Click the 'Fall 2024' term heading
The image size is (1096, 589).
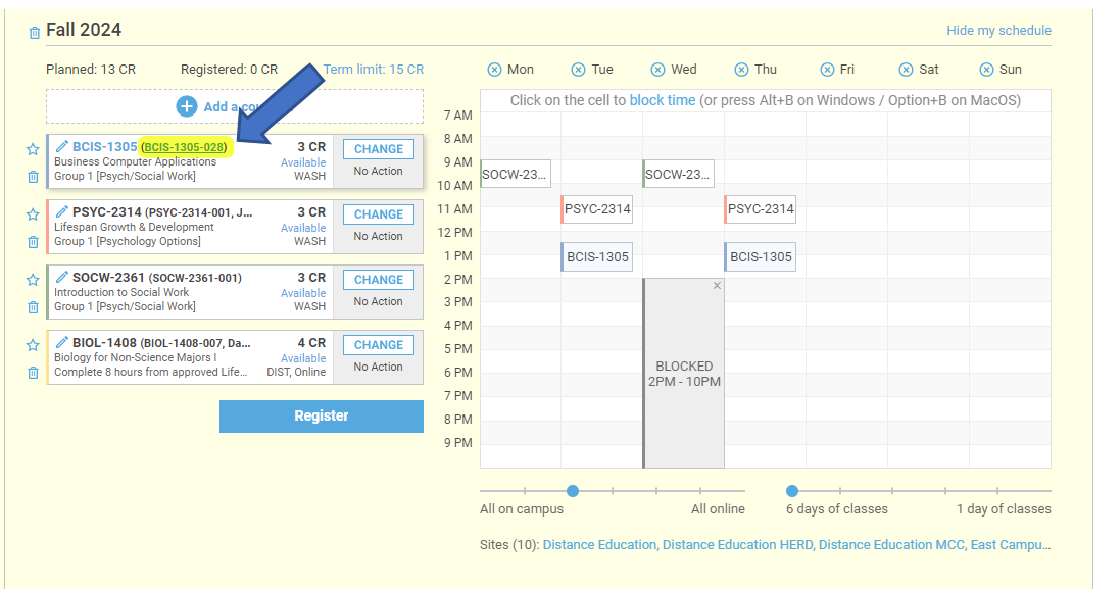83,30
